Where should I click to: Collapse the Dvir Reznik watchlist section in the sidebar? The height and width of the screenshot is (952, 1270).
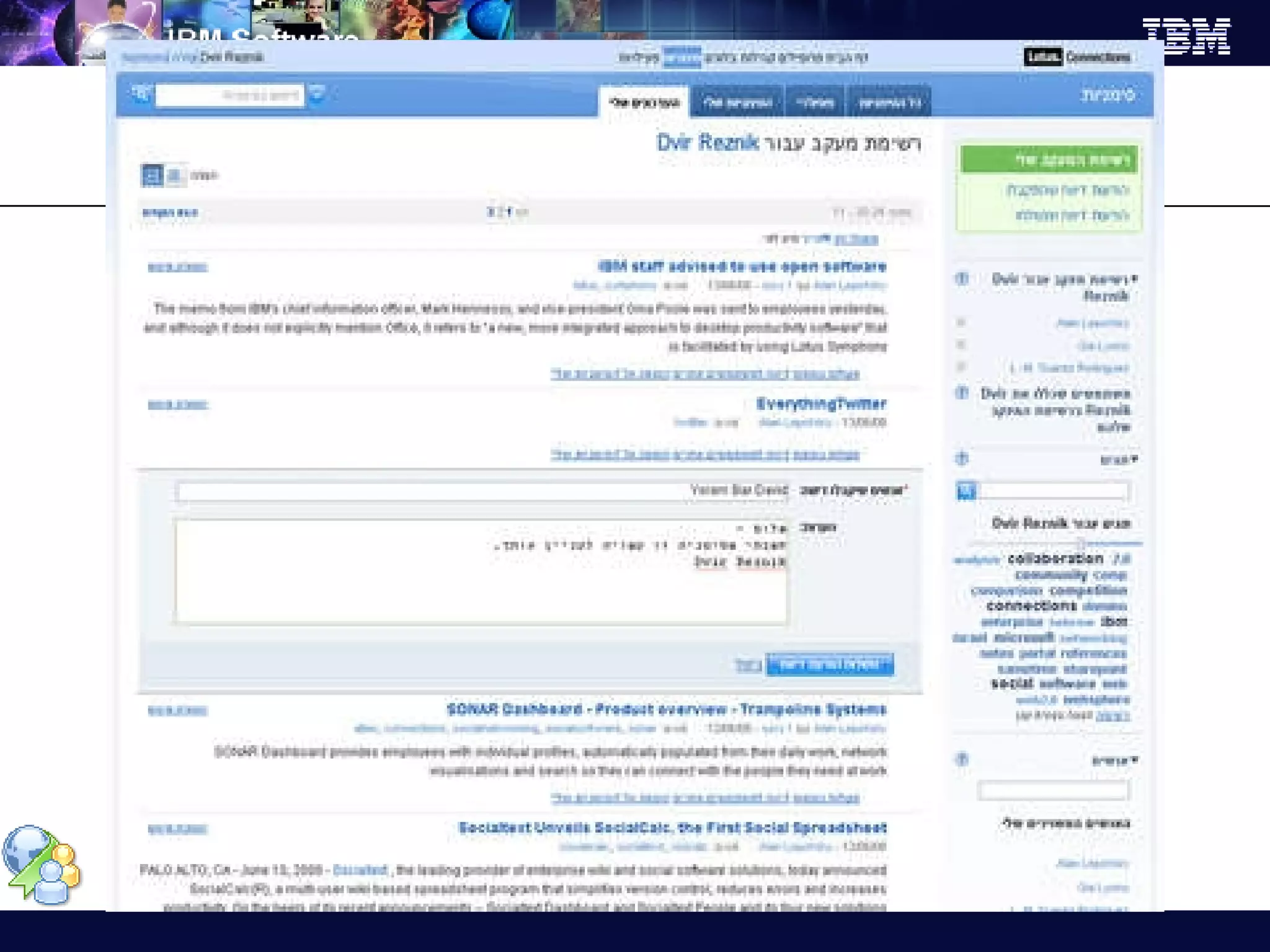[1134, 278]
